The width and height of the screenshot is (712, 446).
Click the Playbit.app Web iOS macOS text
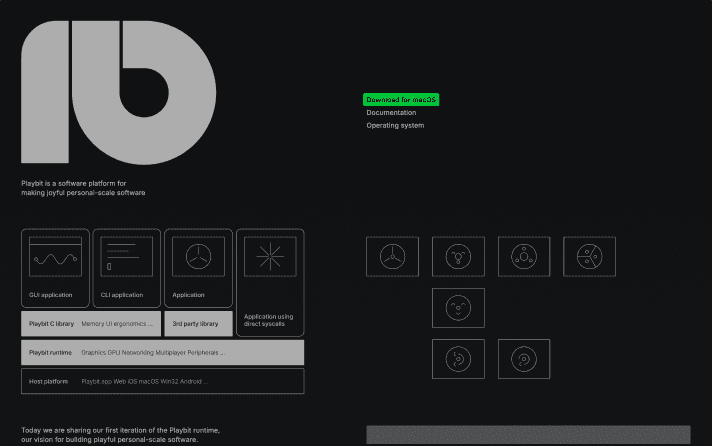[x=145, y=382]
